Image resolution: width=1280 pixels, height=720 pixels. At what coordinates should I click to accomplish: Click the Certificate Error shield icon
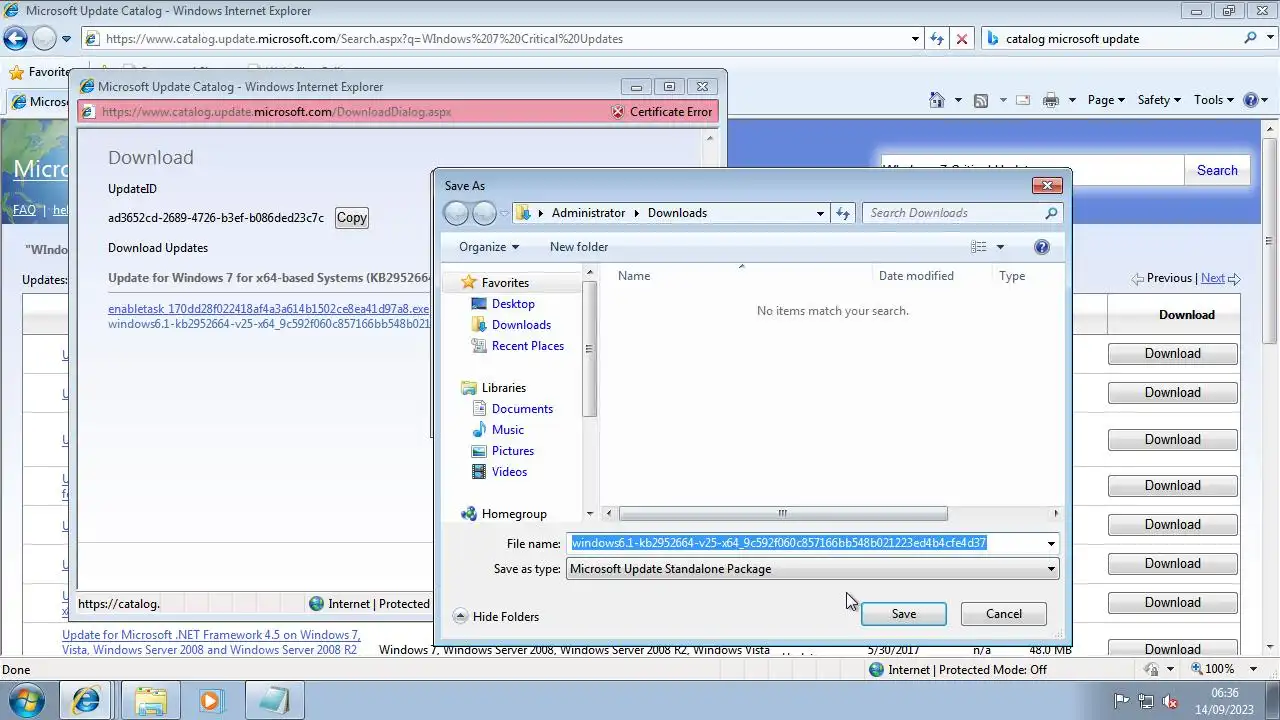[x=618, y=112]
